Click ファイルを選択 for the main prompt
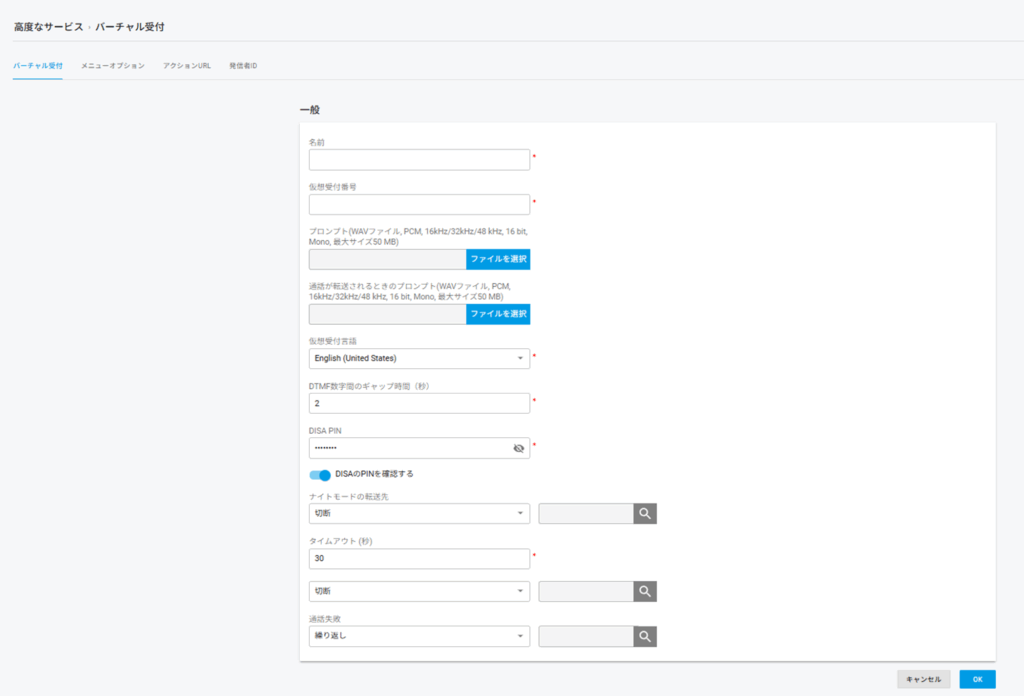Screen dimensions: 1024x696 click(x=498, y=259)
